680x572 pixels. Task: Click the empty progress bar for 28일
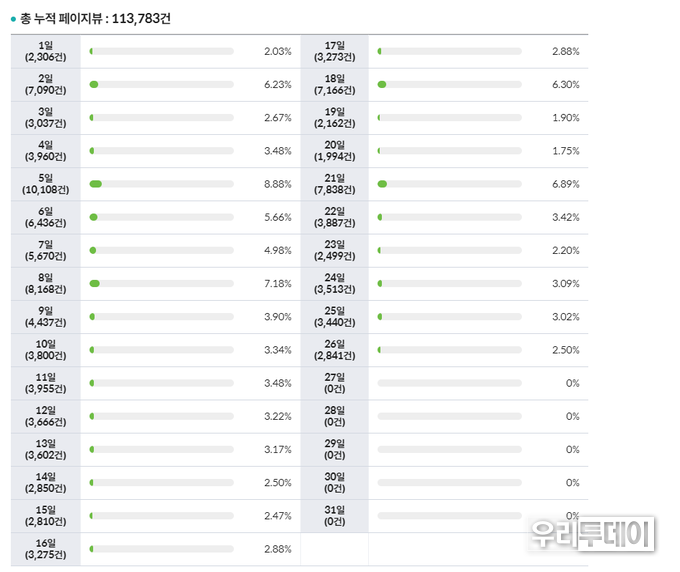pyautogui.click(x=449, y=416)
